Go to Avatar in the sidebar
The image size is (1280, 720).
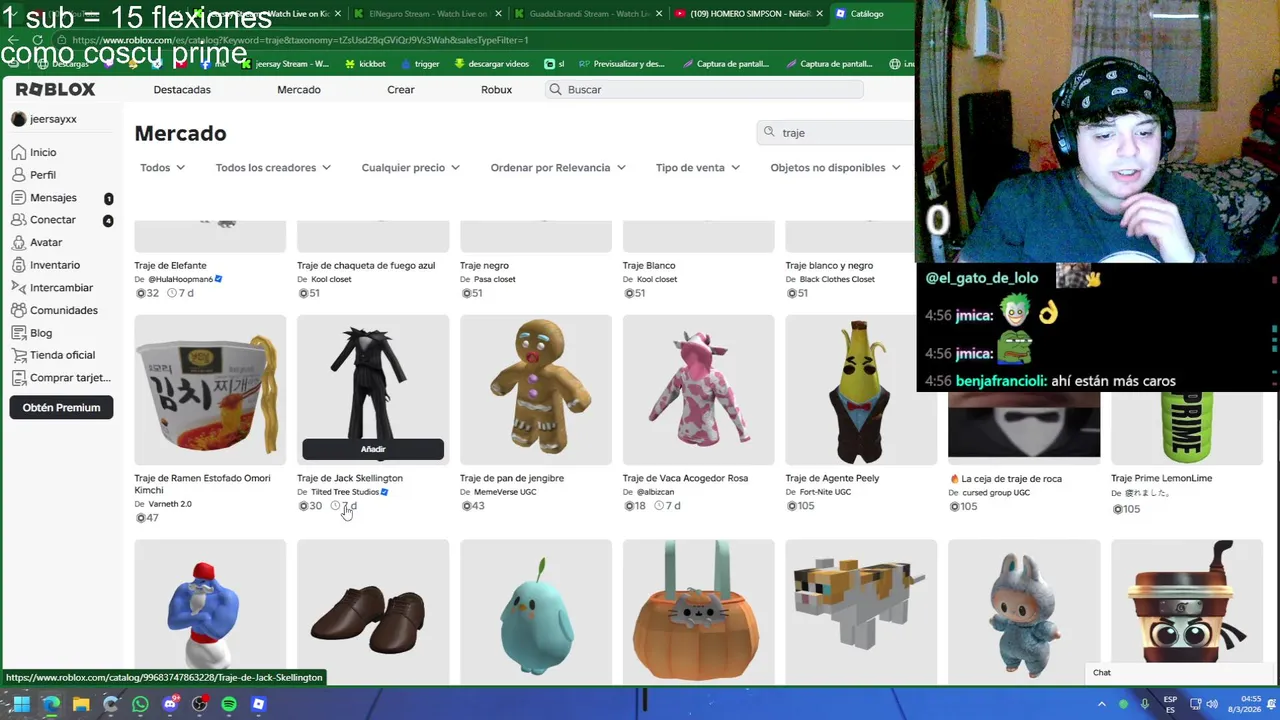(x=46, y=242)
